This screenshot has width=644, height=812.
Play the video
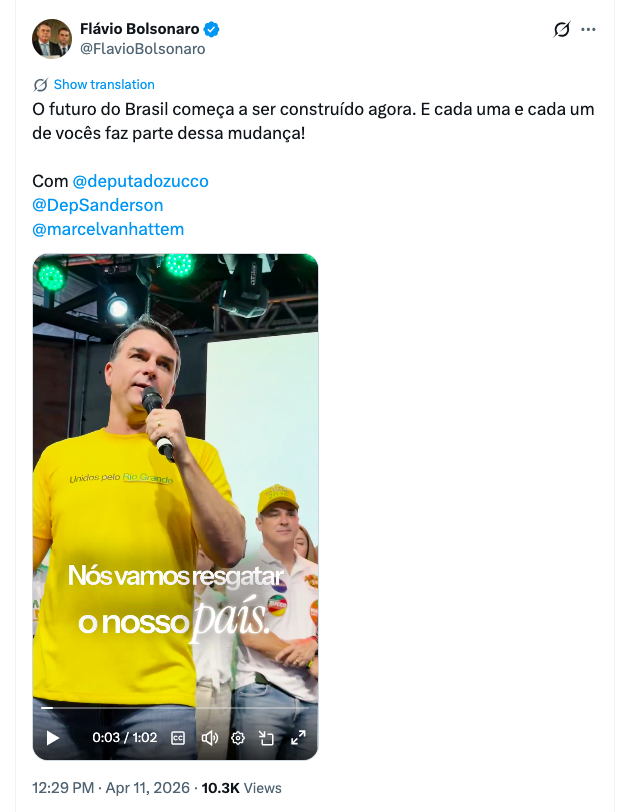click(53, 738)
